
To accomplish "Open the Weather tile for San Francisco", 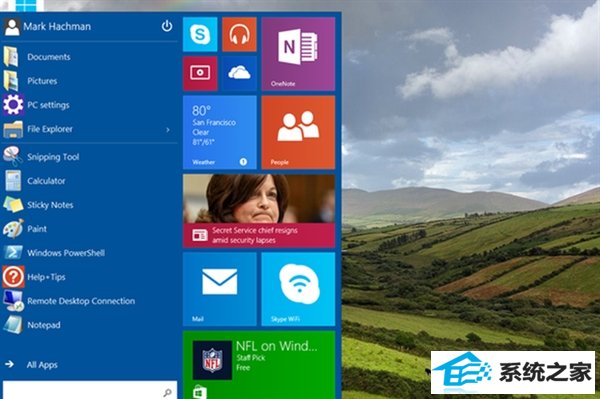I will (x=220, y=132).
